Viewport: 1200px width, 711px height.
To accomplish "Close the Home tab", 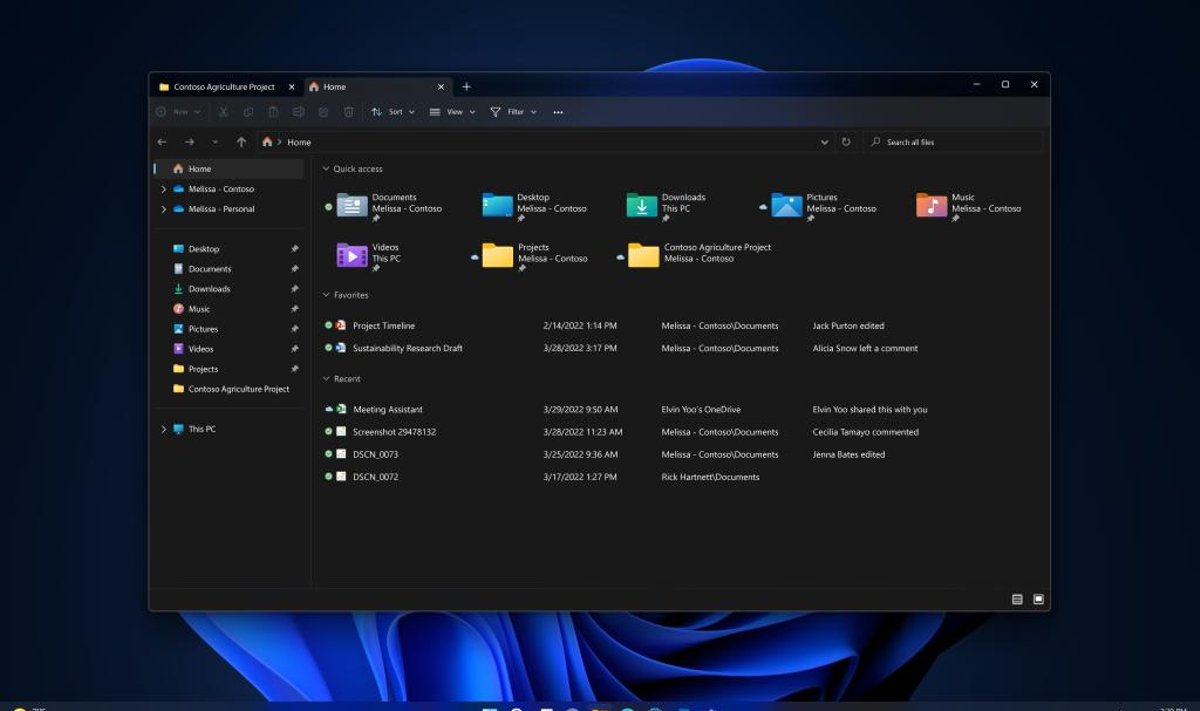I will pyautogui.click(x=441, y=87).
